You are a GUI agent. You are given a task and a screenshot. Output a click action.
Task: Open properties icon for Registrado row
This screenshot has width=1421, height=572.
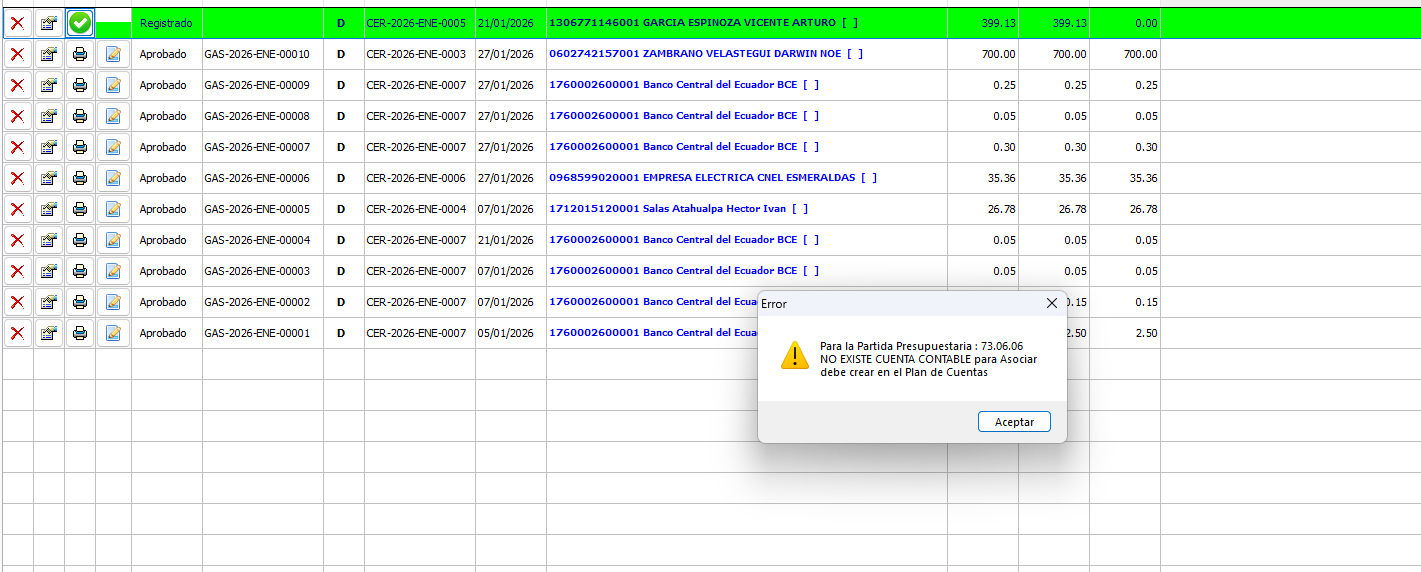(x=49, y=23)
